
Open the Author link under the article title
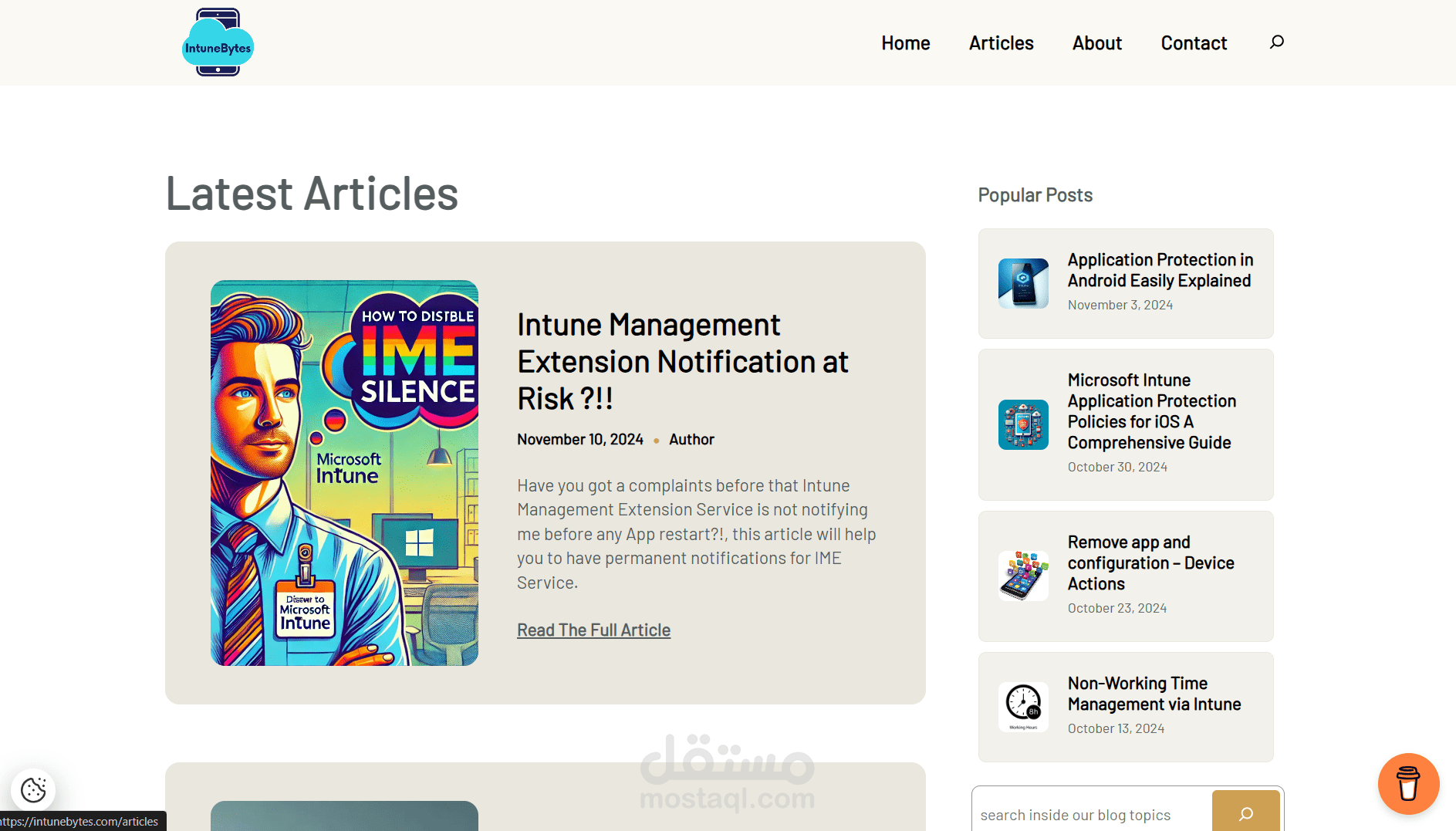[x=691, y=439]
